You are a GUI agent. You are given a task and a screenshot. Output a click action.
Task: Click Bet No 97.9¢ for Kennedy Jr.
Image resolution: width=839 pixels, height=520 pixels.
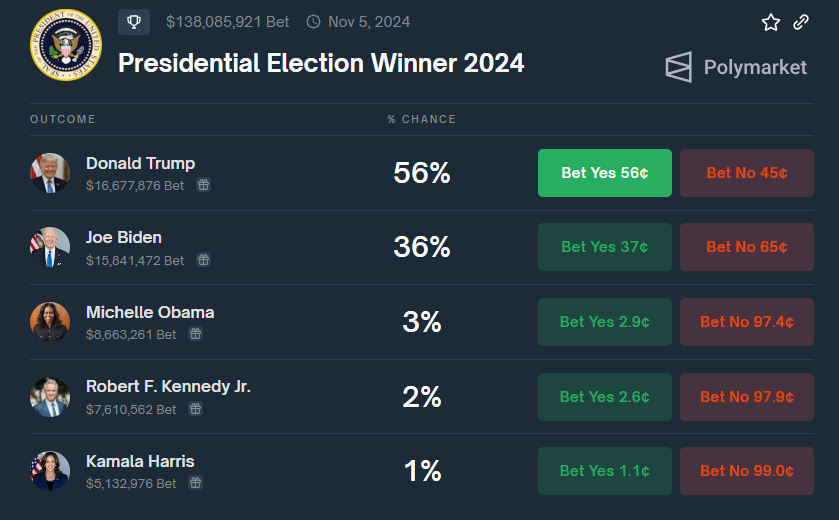click(x=747, y=396)
